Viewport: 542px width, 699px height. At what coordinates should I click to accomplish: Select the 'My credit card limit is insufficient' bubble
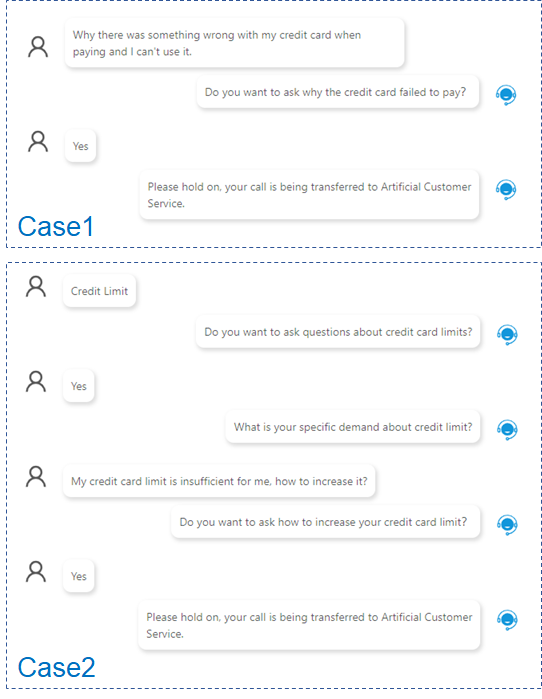point(219,481)
